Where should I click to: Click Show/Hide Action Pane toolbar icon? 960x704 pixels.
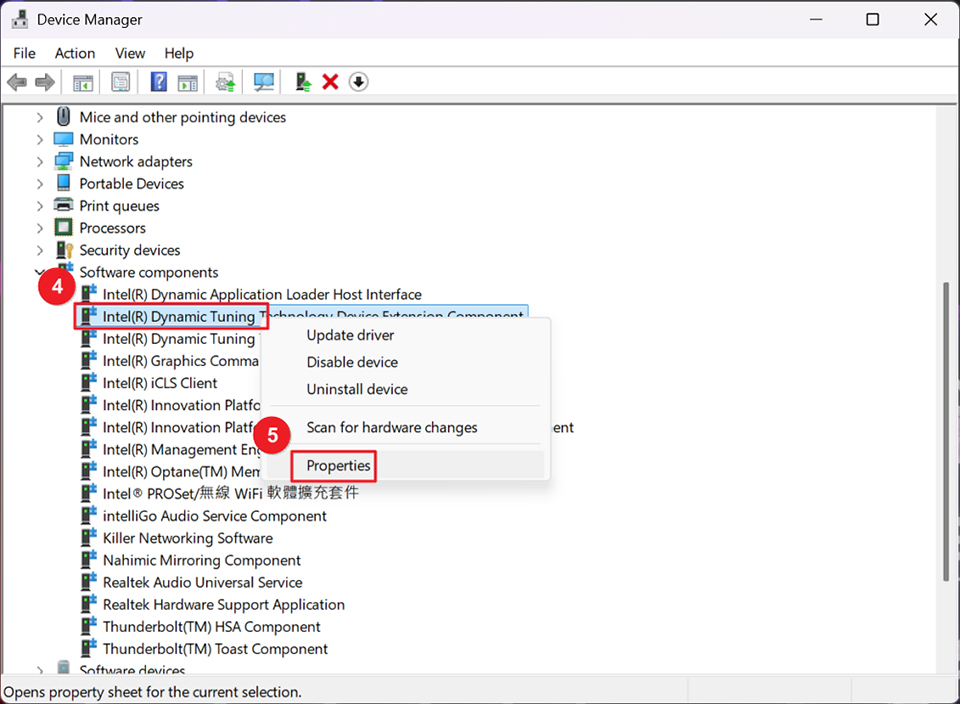click(187, 82)
